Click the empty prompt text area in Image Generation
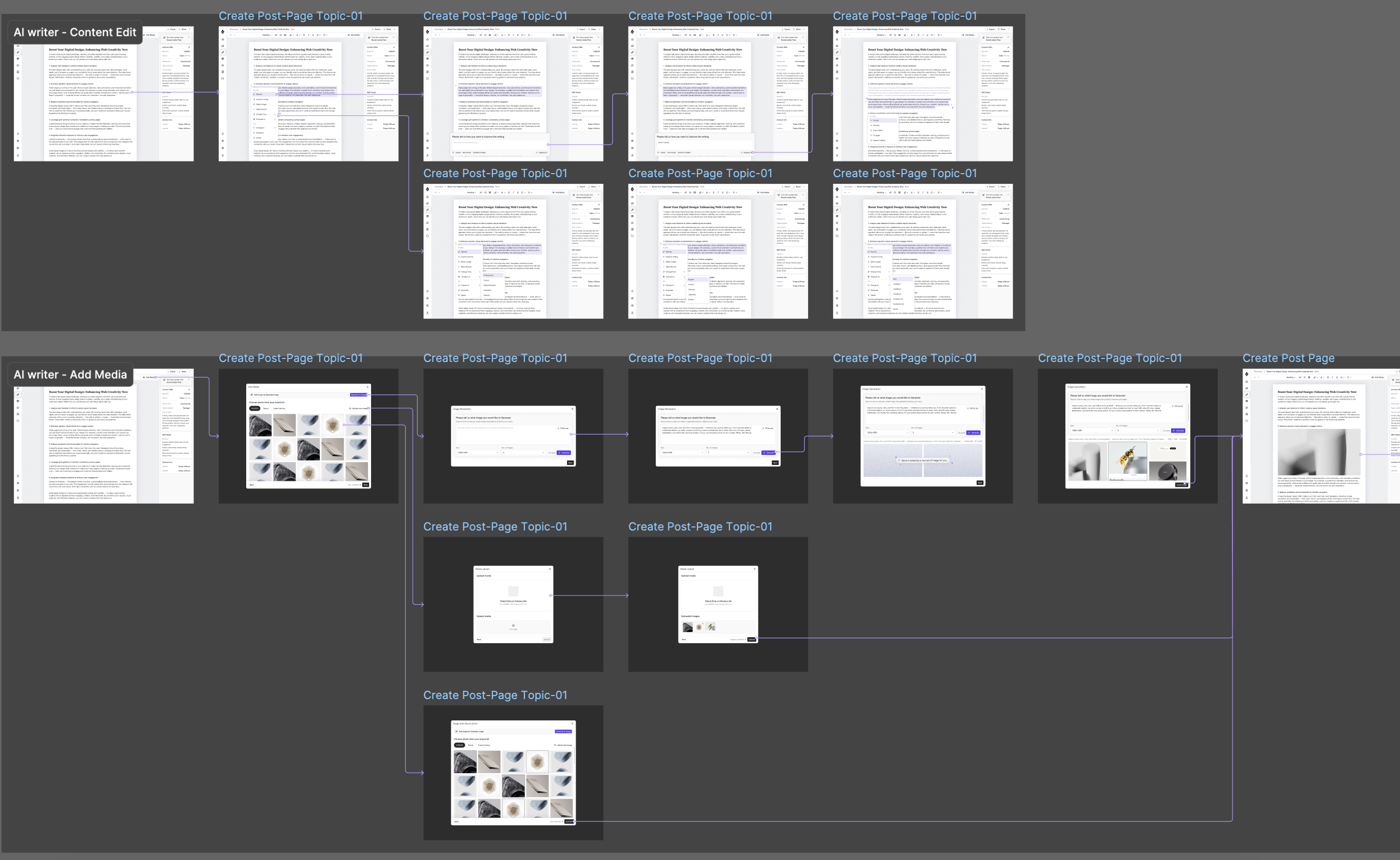The height and width of the screenshot is (860, 1400). pyautogui.click(x=514, y=435)
